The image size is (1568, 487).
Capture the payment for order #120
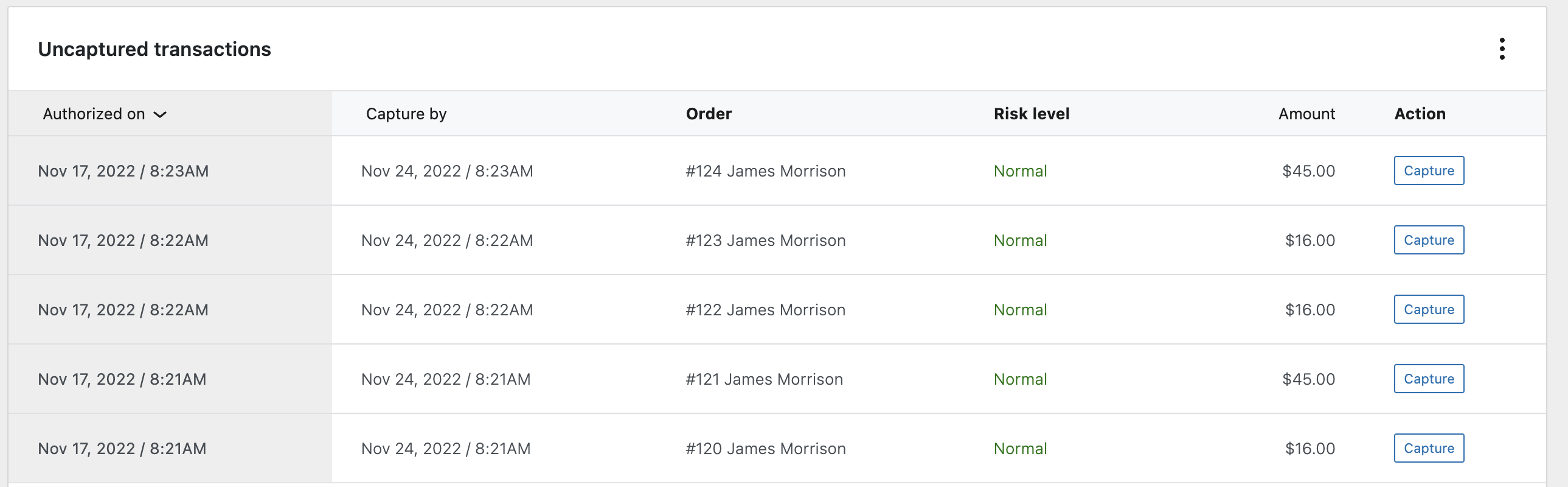point(1429,449)
